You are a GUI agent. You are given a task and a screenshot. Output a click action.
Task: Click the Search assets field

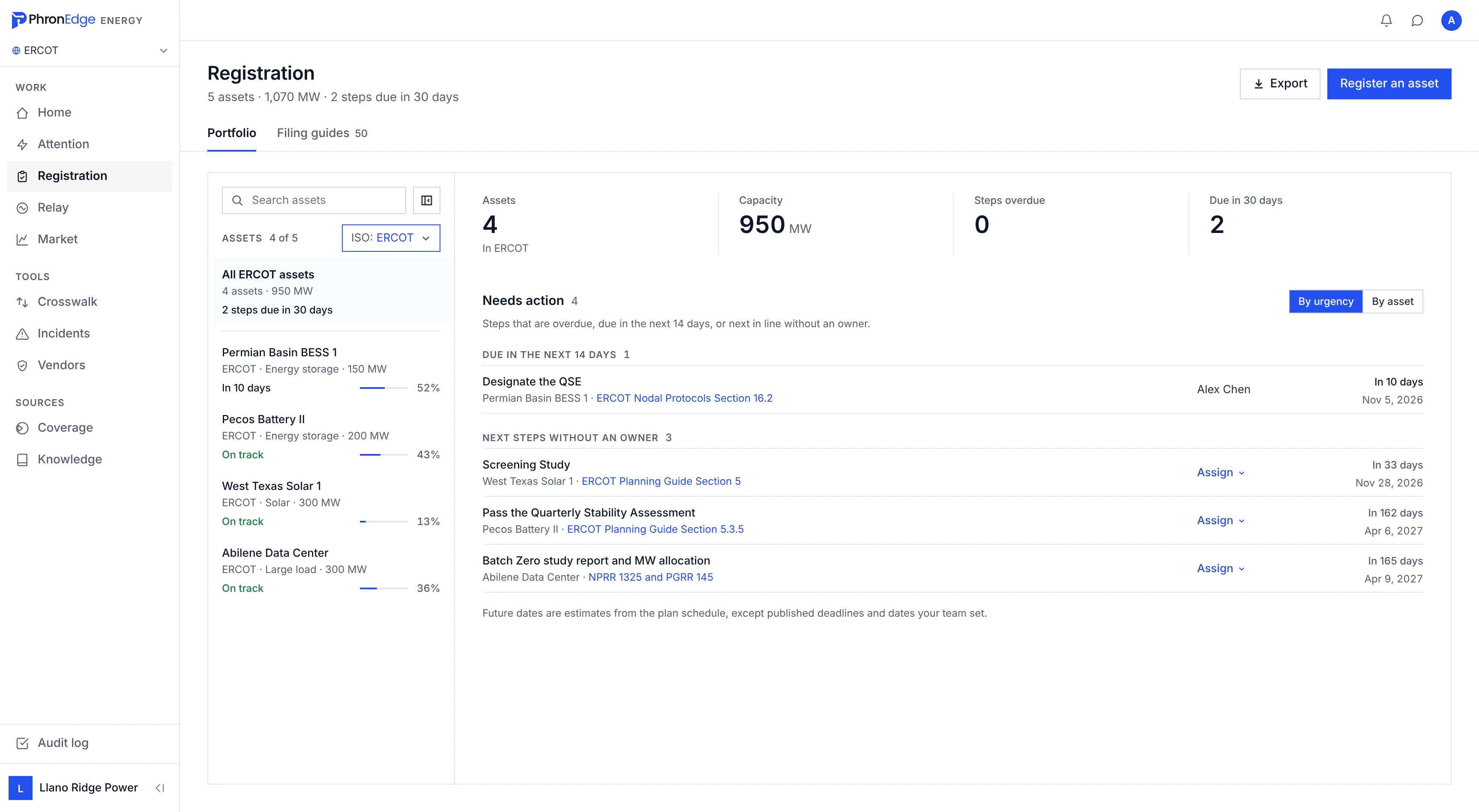click(314, 200)
